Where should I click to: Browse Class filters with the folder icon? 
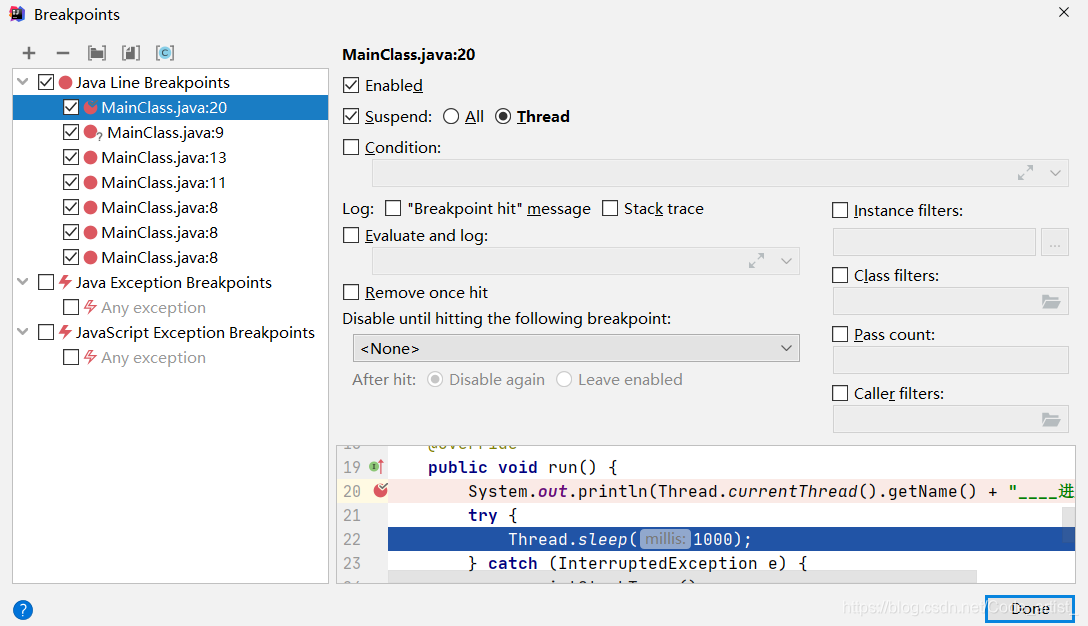(x=1051, y=301)
